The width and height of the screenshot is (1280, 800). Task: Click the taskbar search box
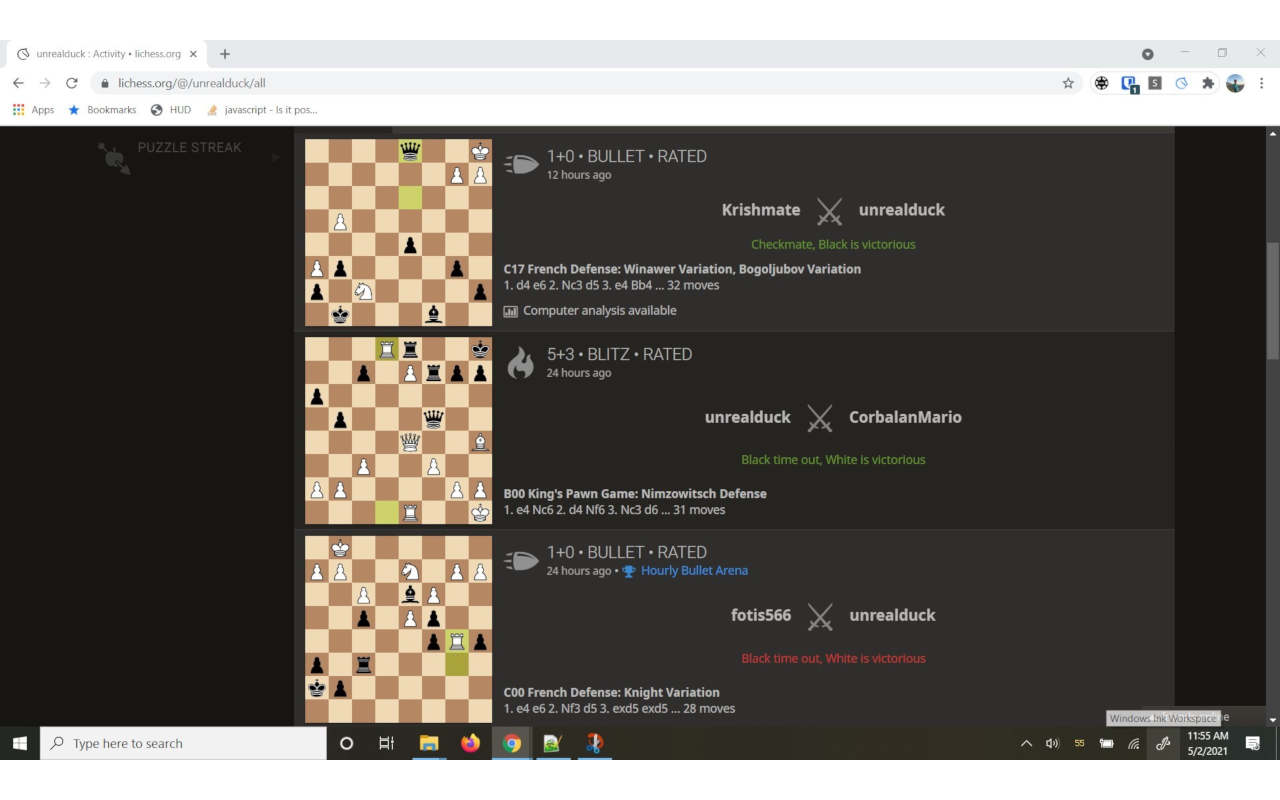click(183, 743)
